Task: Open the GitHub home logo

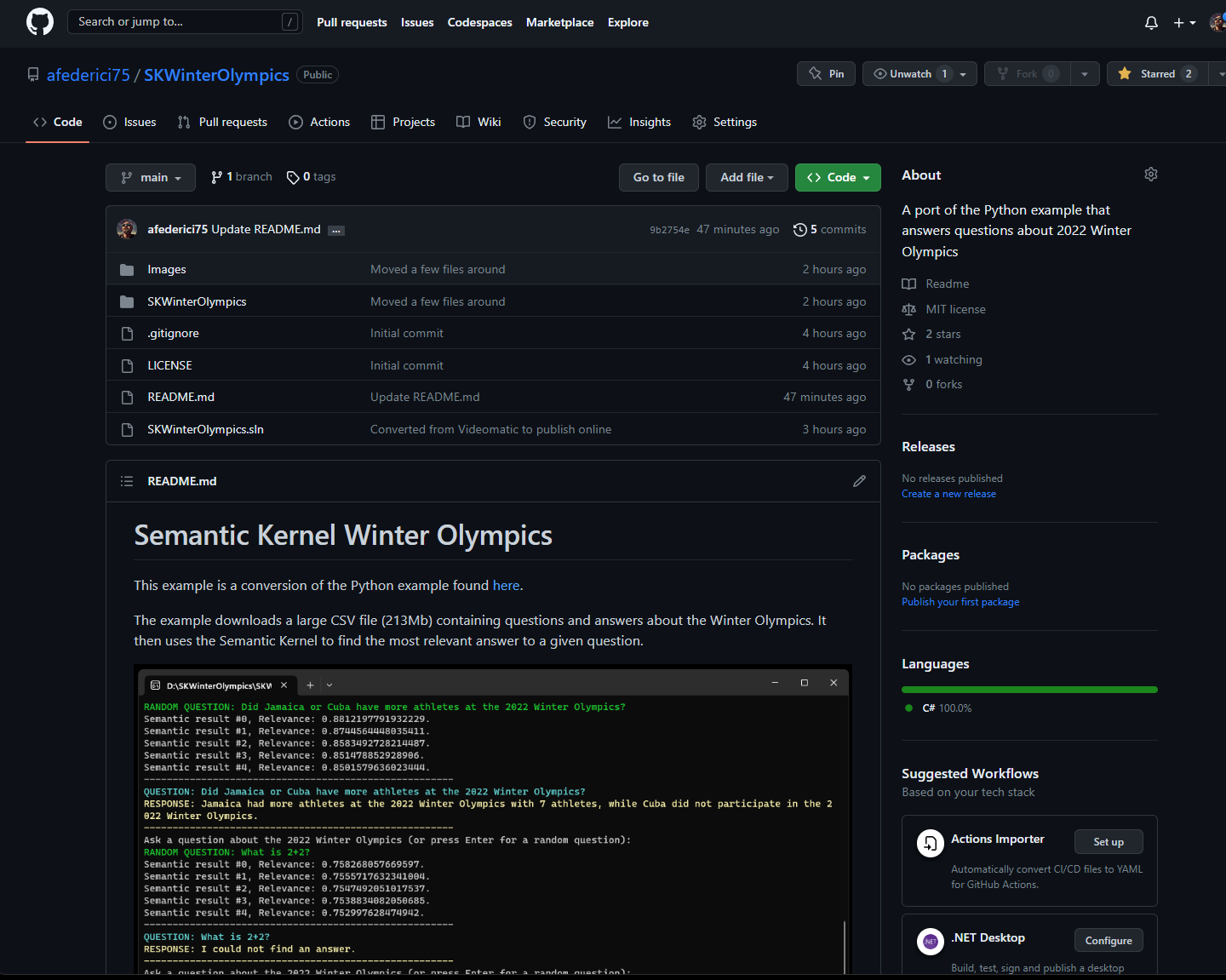Action: tap(40, 22)
